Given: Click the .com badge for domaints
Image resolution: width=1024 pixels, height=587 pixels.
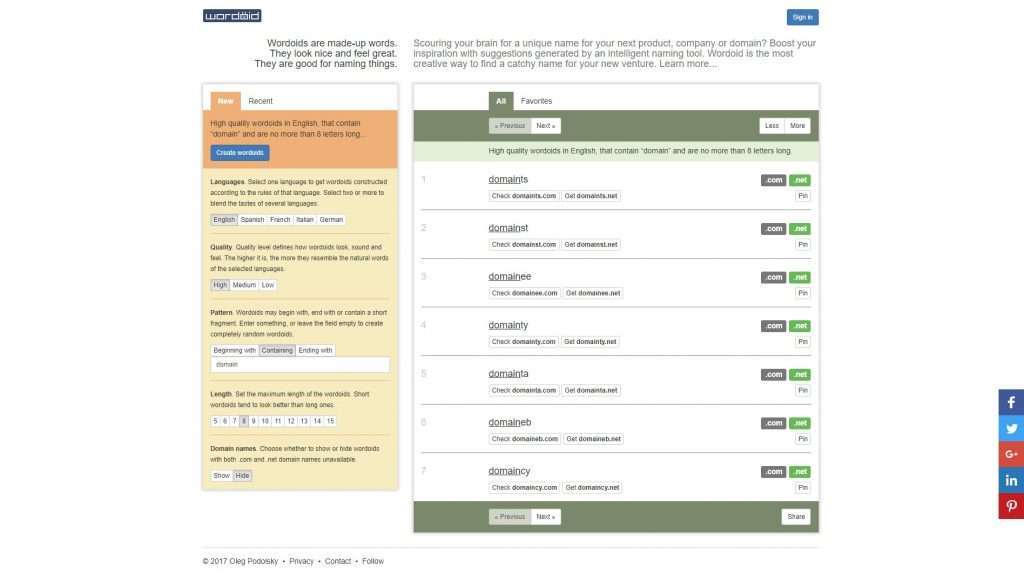Looking at the screenshot, I should pos(773,180).
